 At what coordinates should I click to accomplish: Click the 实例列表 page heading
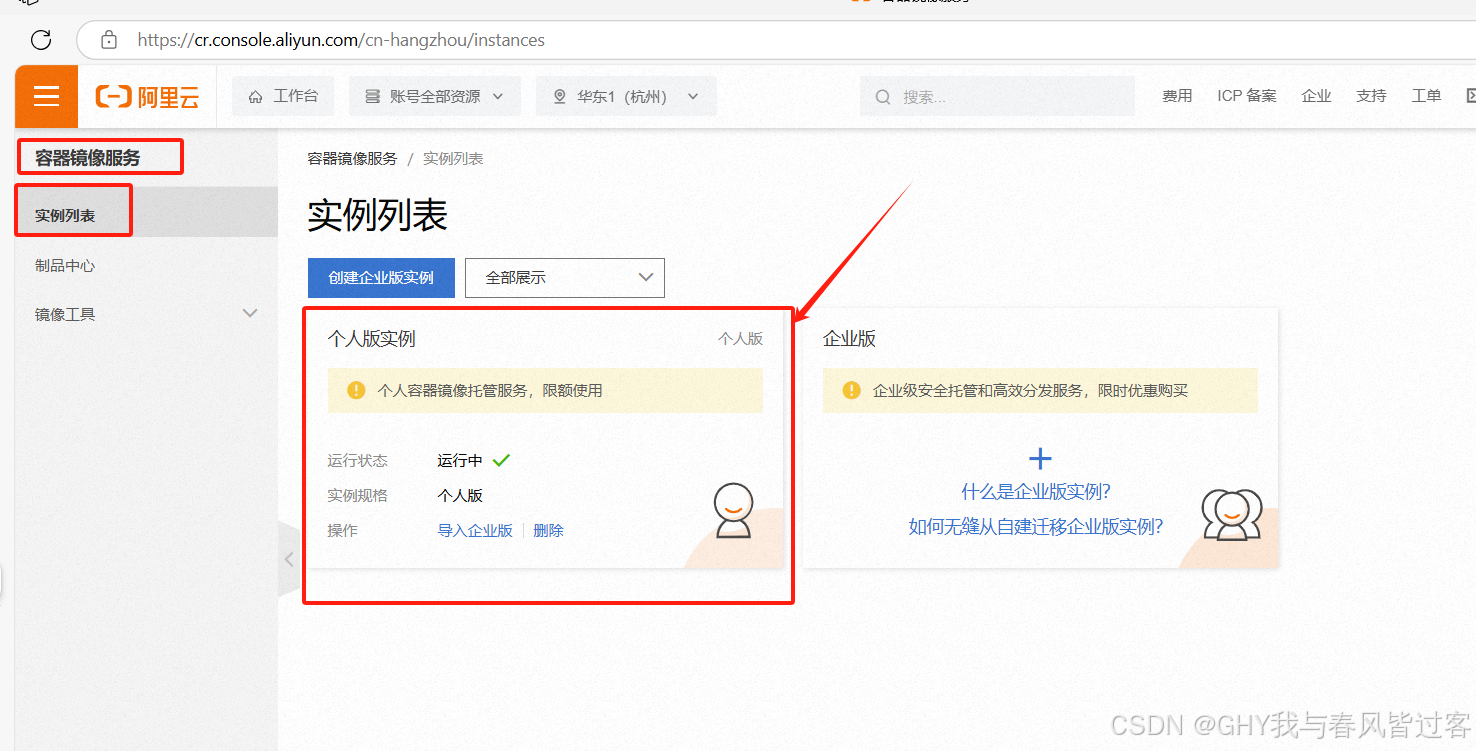click(x=378, y=215)
